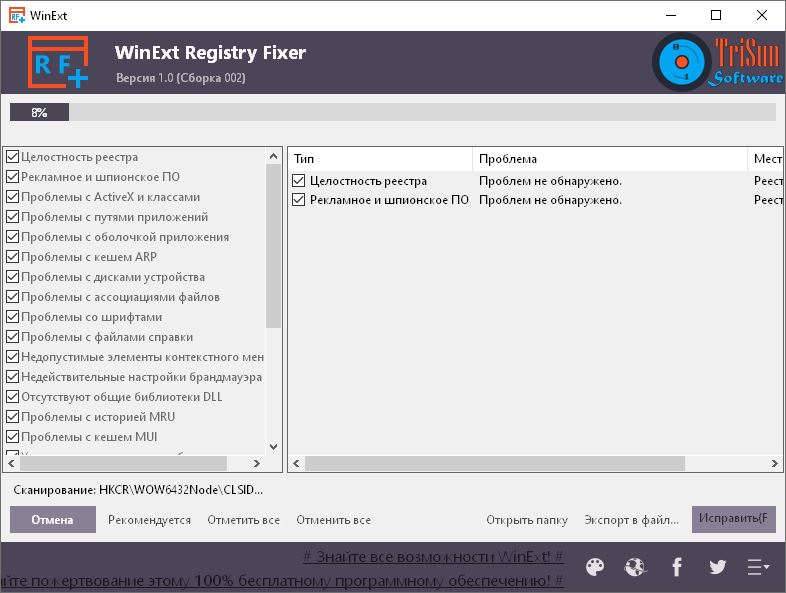Click the 'WinExt Registry Fixer' heading
This screenshot has height=593, width=786.
coord(210,53)
